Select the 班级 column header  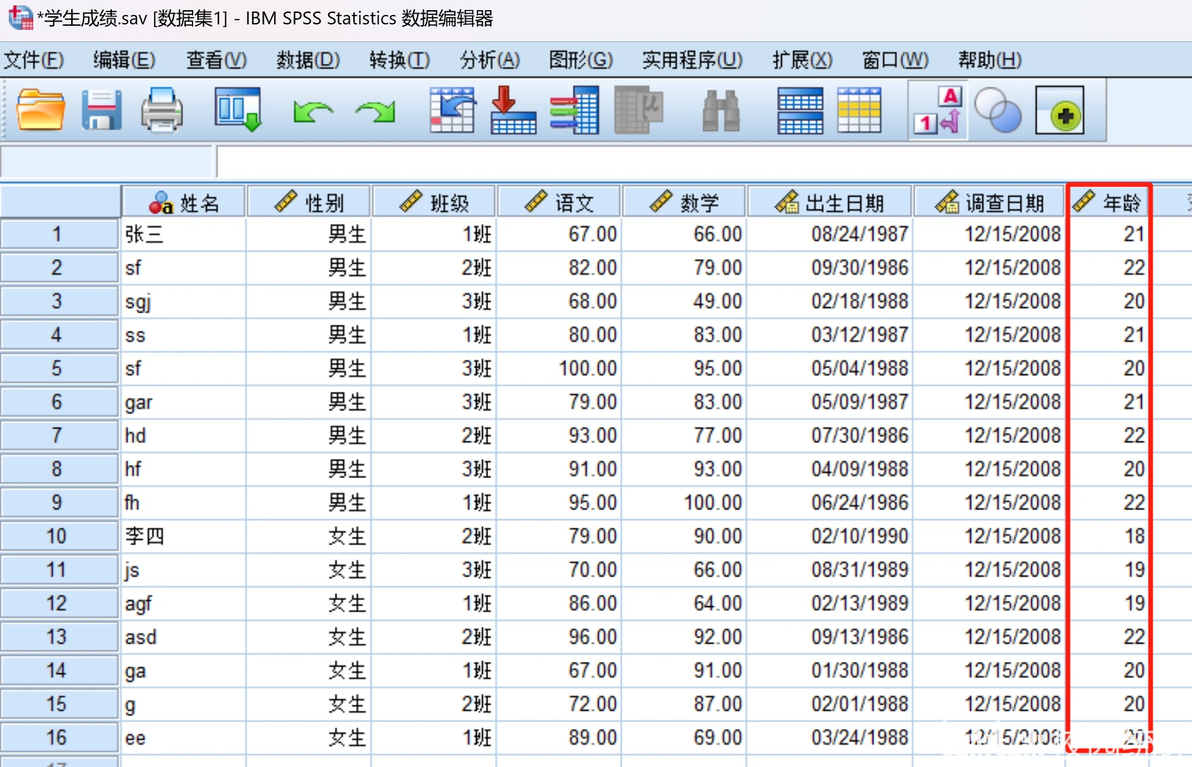pyautogui.click(x=433, y=202)
